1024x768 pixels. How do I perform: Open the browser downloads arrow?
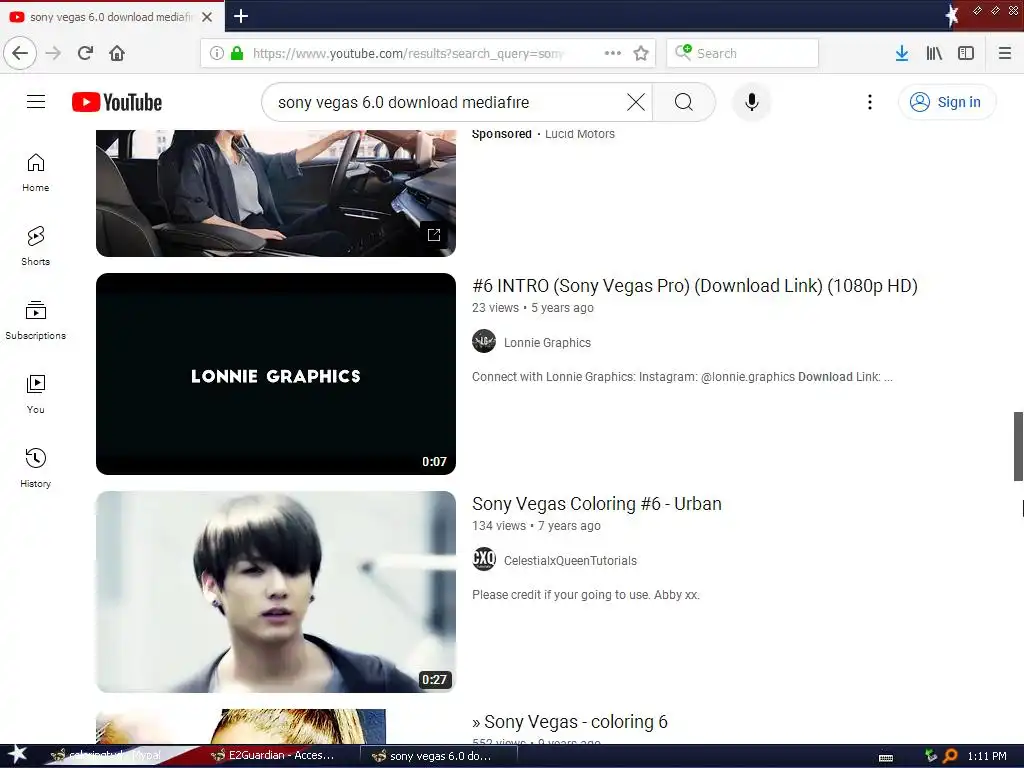pos(901,53)
